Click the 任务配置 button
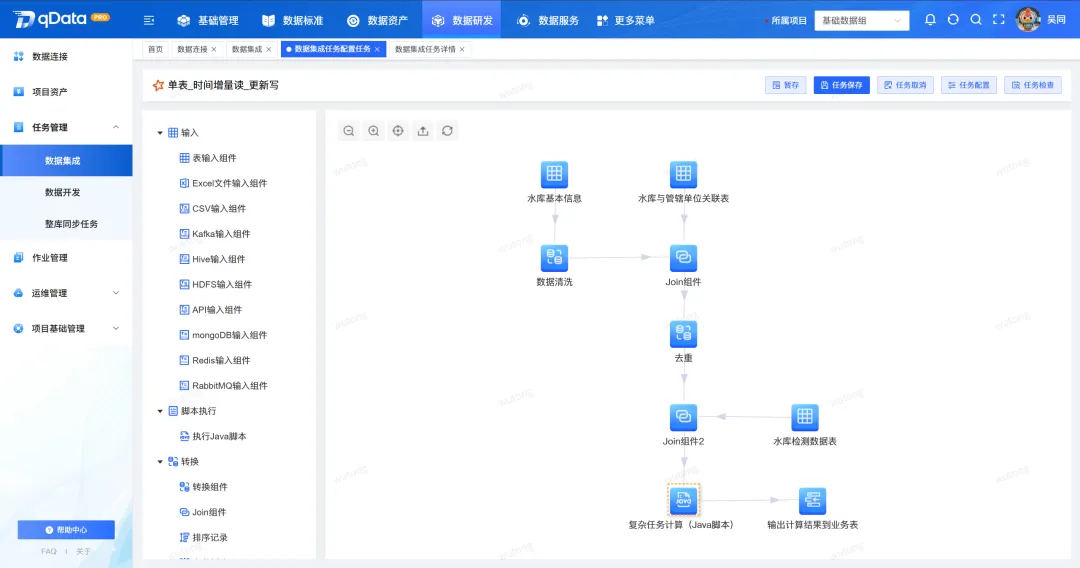Viewport: 1080px width, 568px height. click(968, 85)
